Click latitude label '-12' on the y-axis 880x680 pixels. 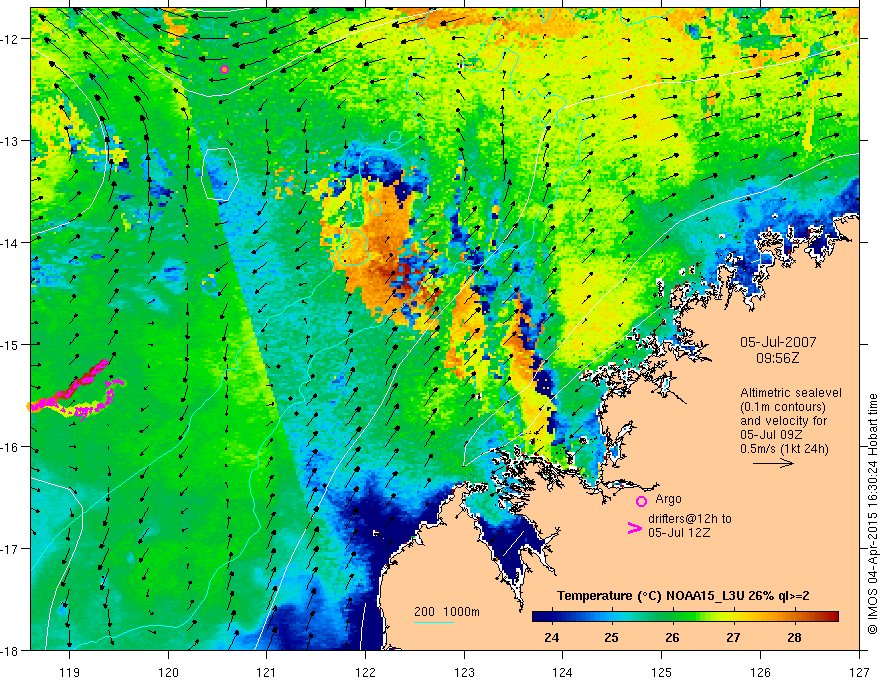(x=10, y=39)
